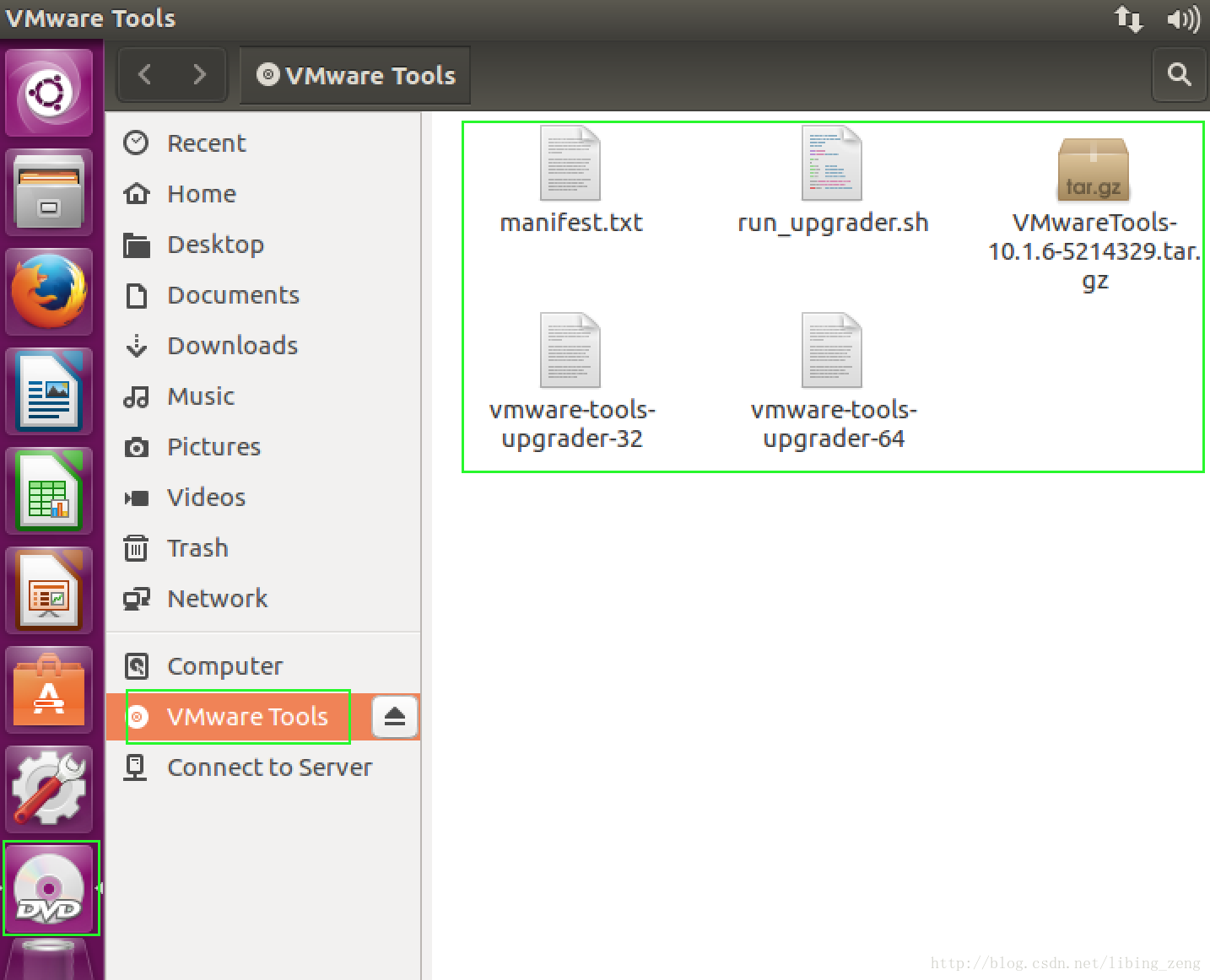The height and width of the screenshot is (980, 1210).
Task: Open Computer in the sidebar
Action: coord(263,666)
